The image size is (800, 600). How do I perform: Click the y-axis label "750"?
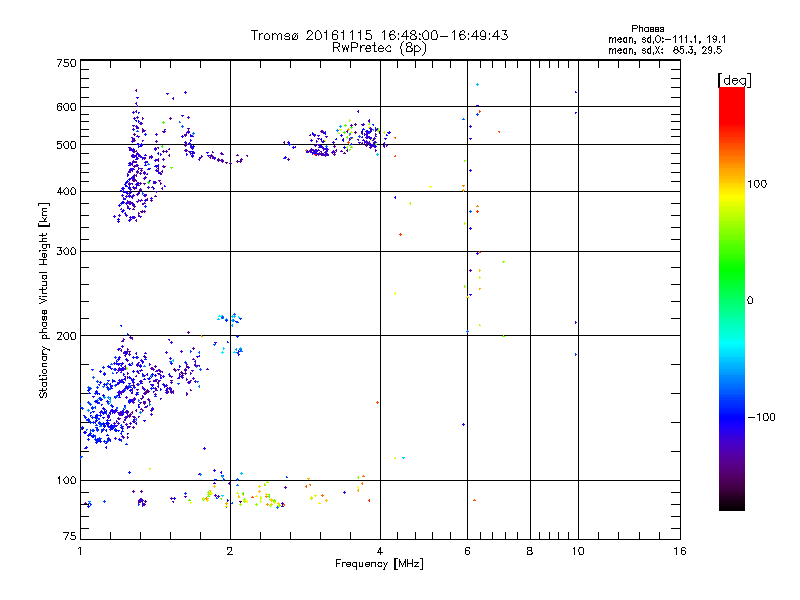pyautogui.click(x=67, y=63)
